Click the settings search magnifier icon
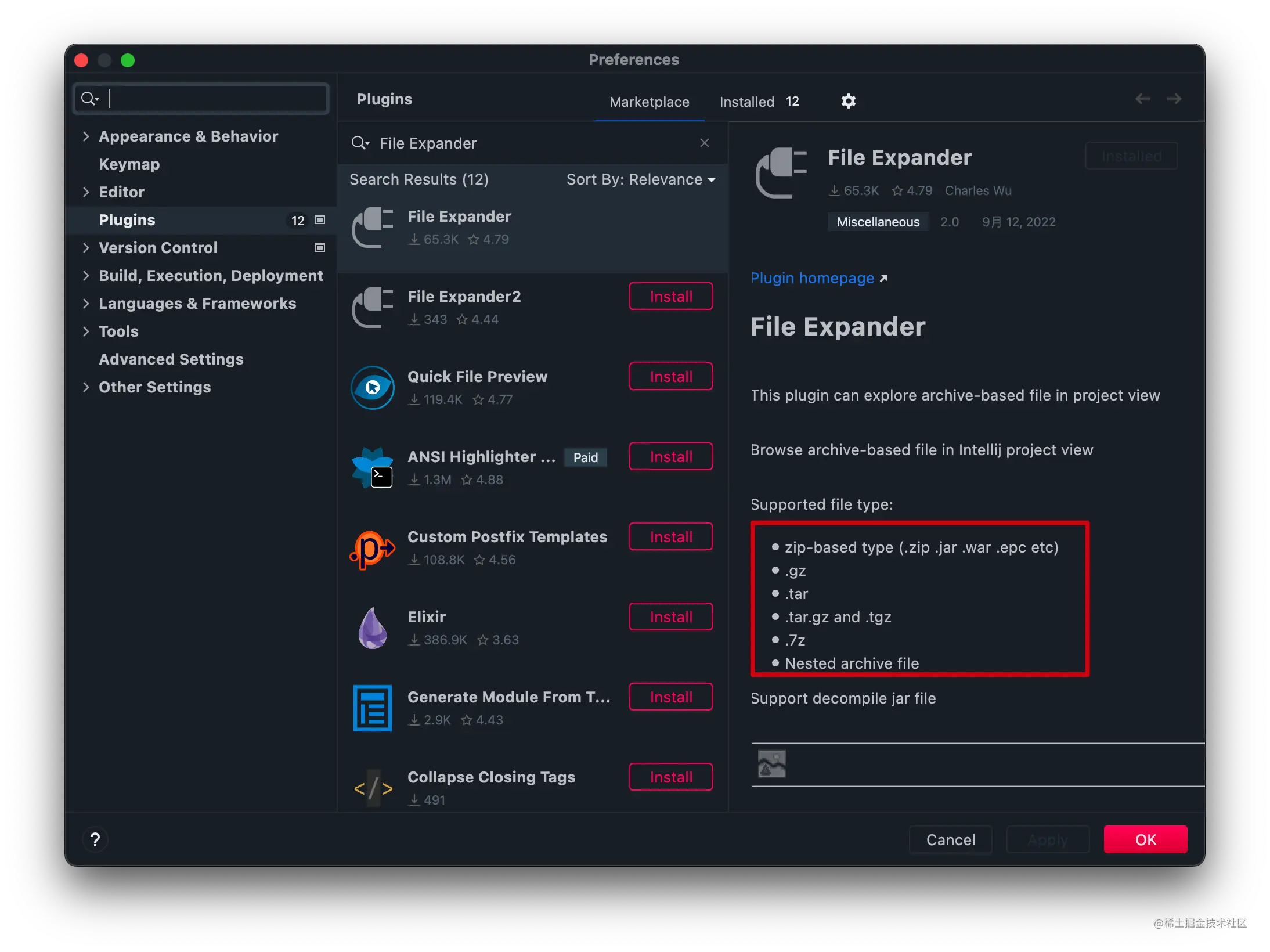The width and height of the screenshot is (1270, 952). [x=90, y=99]
